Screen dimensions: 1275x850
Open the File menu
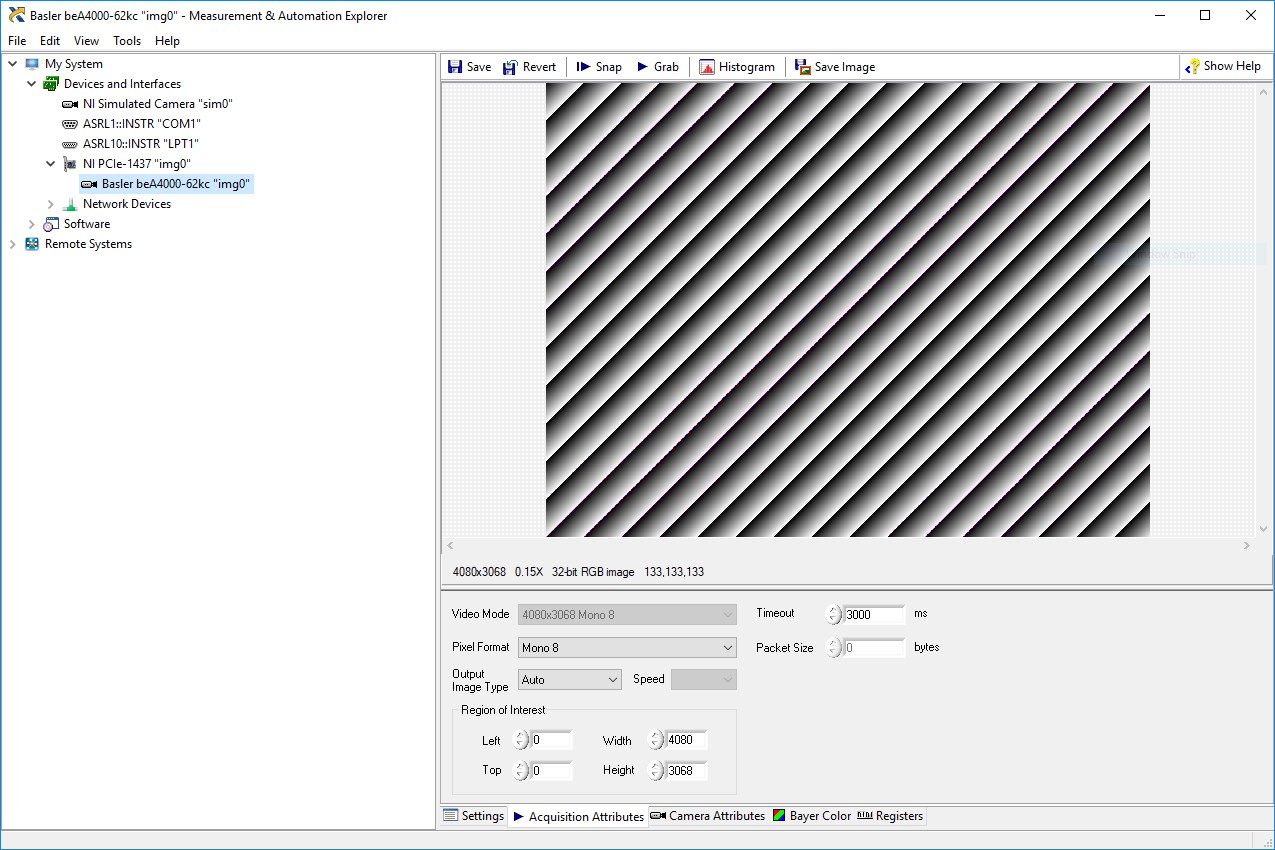click(x=17, y=41)
